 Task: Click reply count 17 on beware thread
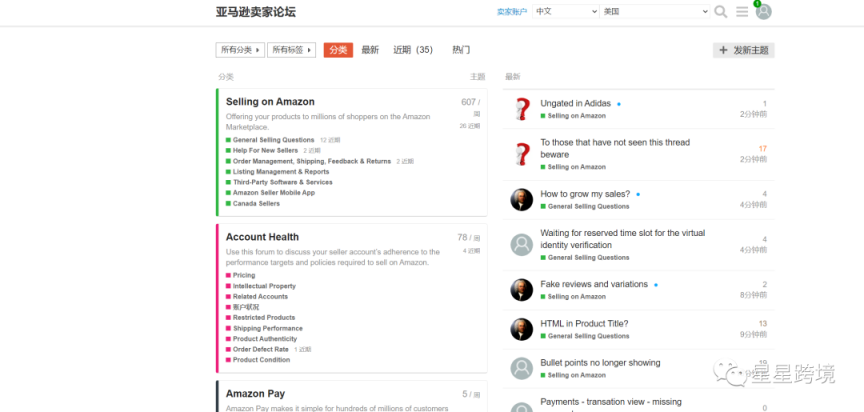coord(763,149)
